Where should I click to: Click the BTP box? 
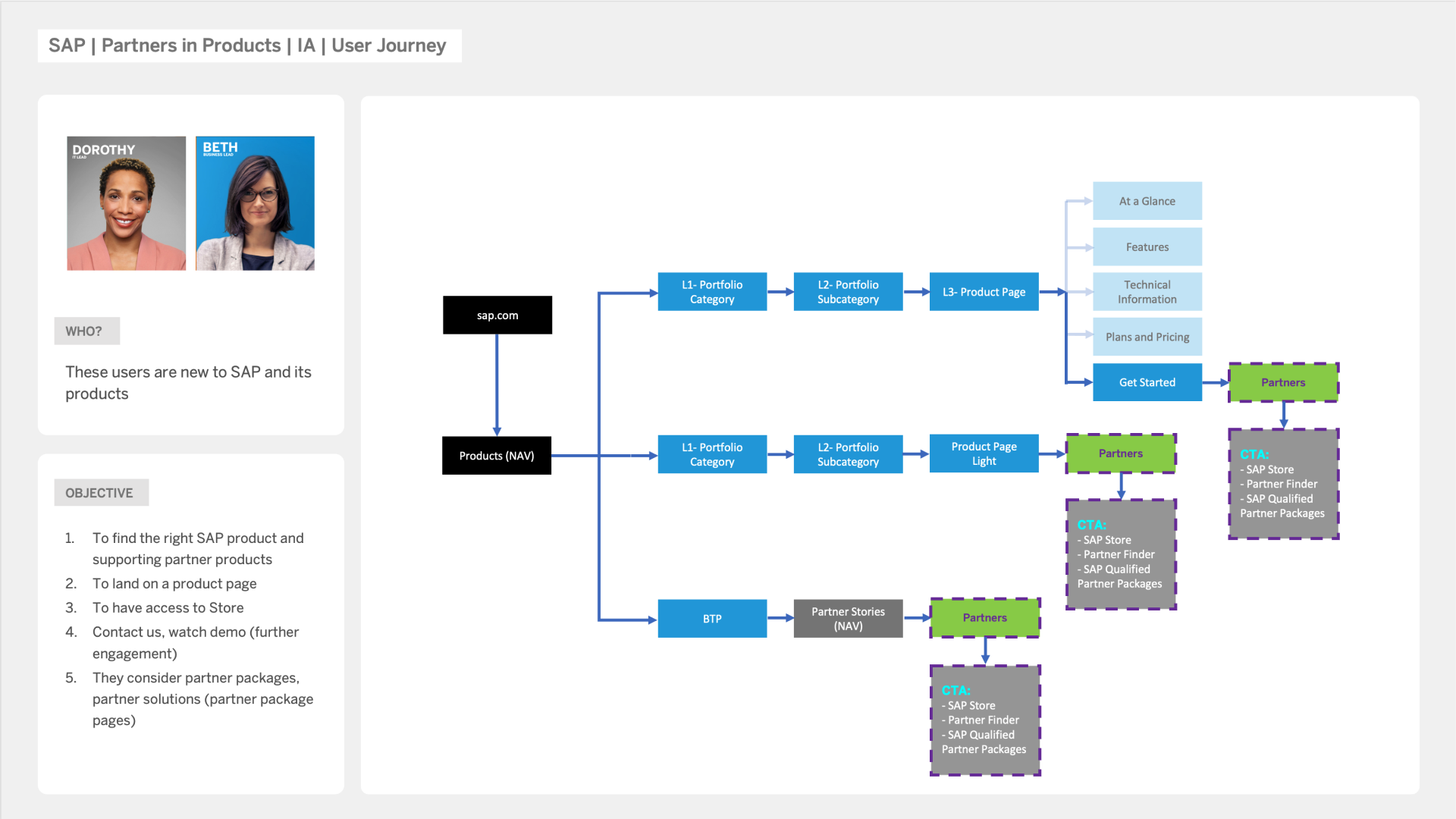click(712, 619)
